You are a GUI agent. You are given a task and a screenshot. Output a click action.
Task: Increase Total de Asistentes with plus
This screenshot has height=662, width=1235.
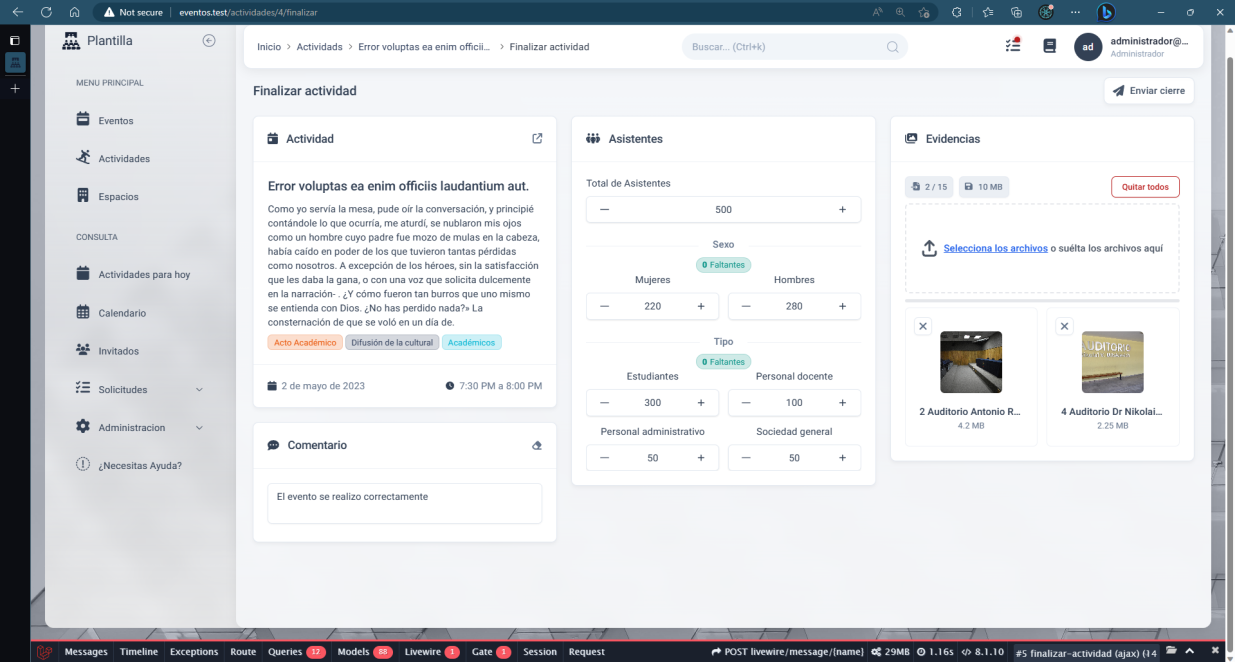842,210
